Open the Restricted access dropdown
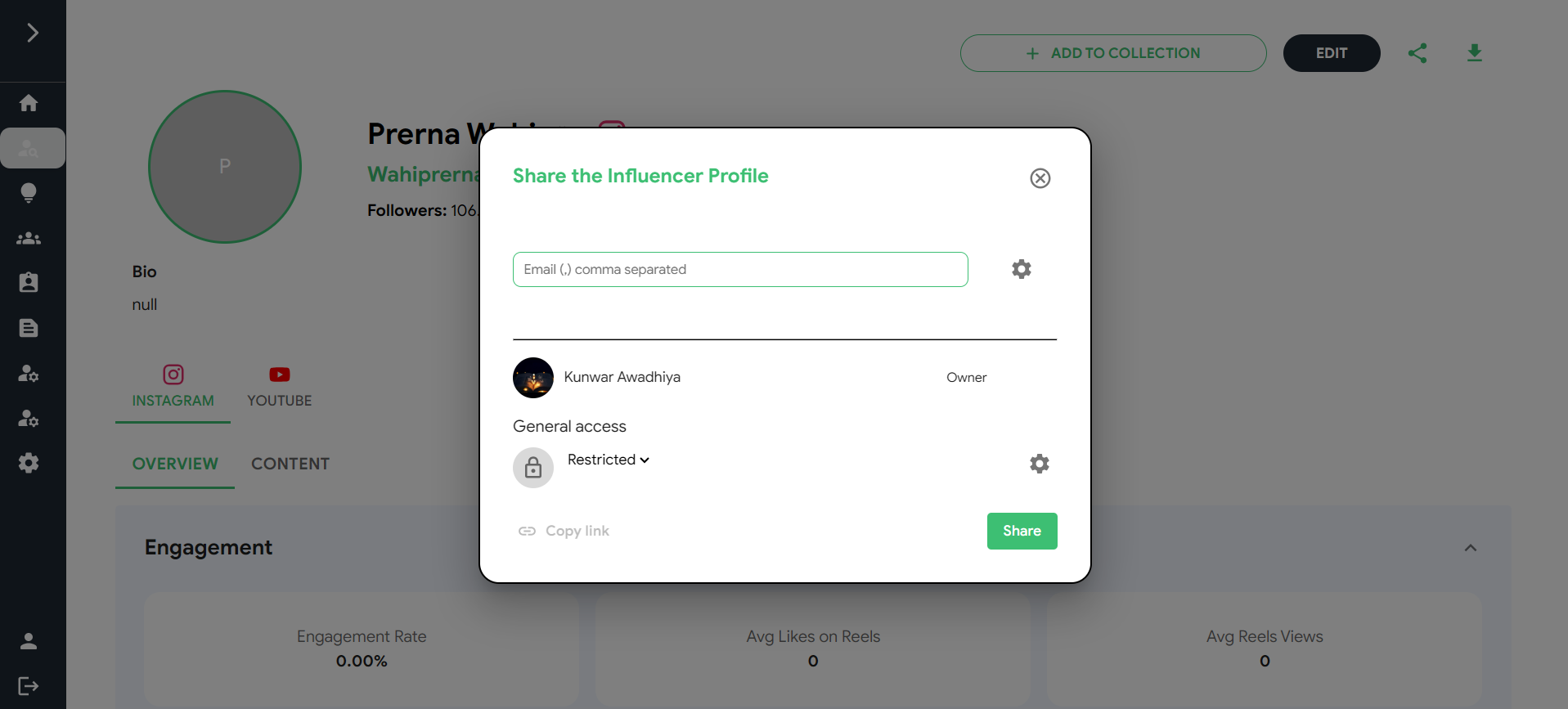1568x709 pixels. 608,460
